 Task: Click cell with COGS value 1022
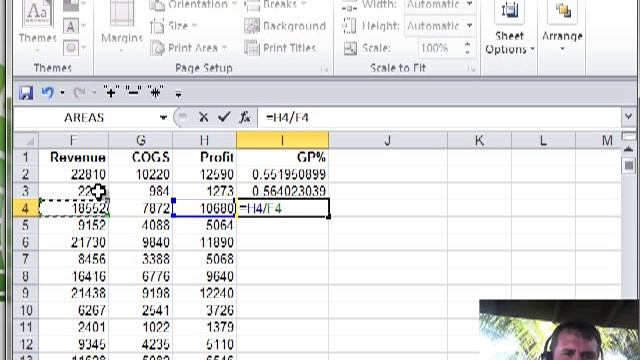pos(141,327)
